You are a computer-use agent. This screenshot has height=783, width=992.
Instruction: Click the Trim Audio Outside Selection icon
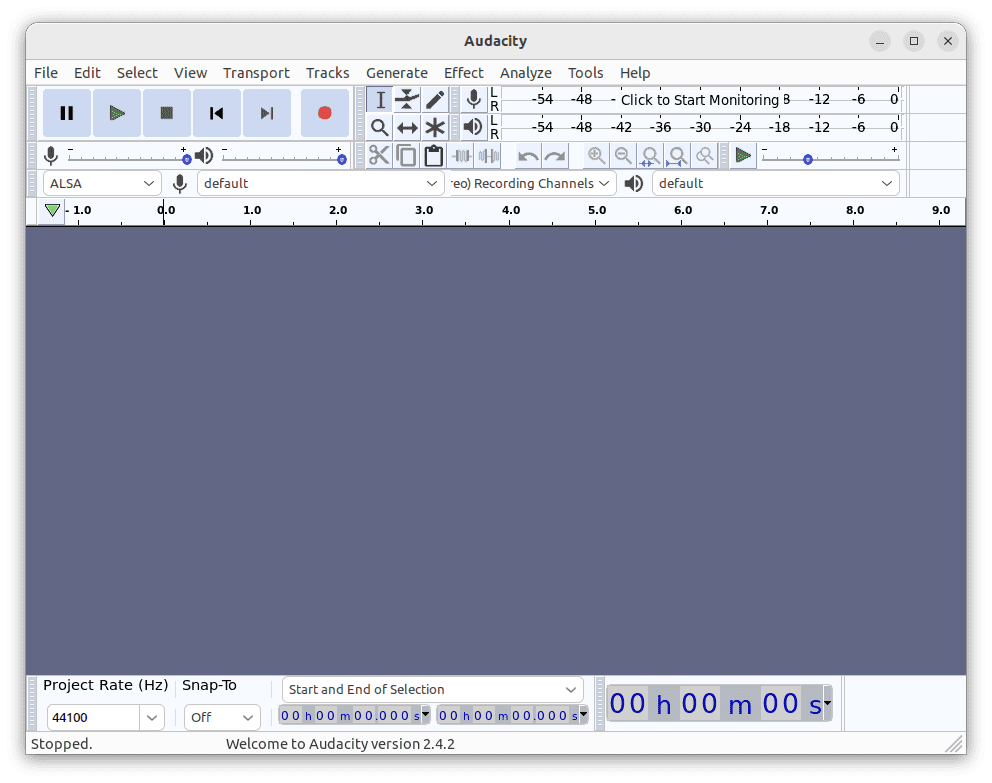coord(461,155)
